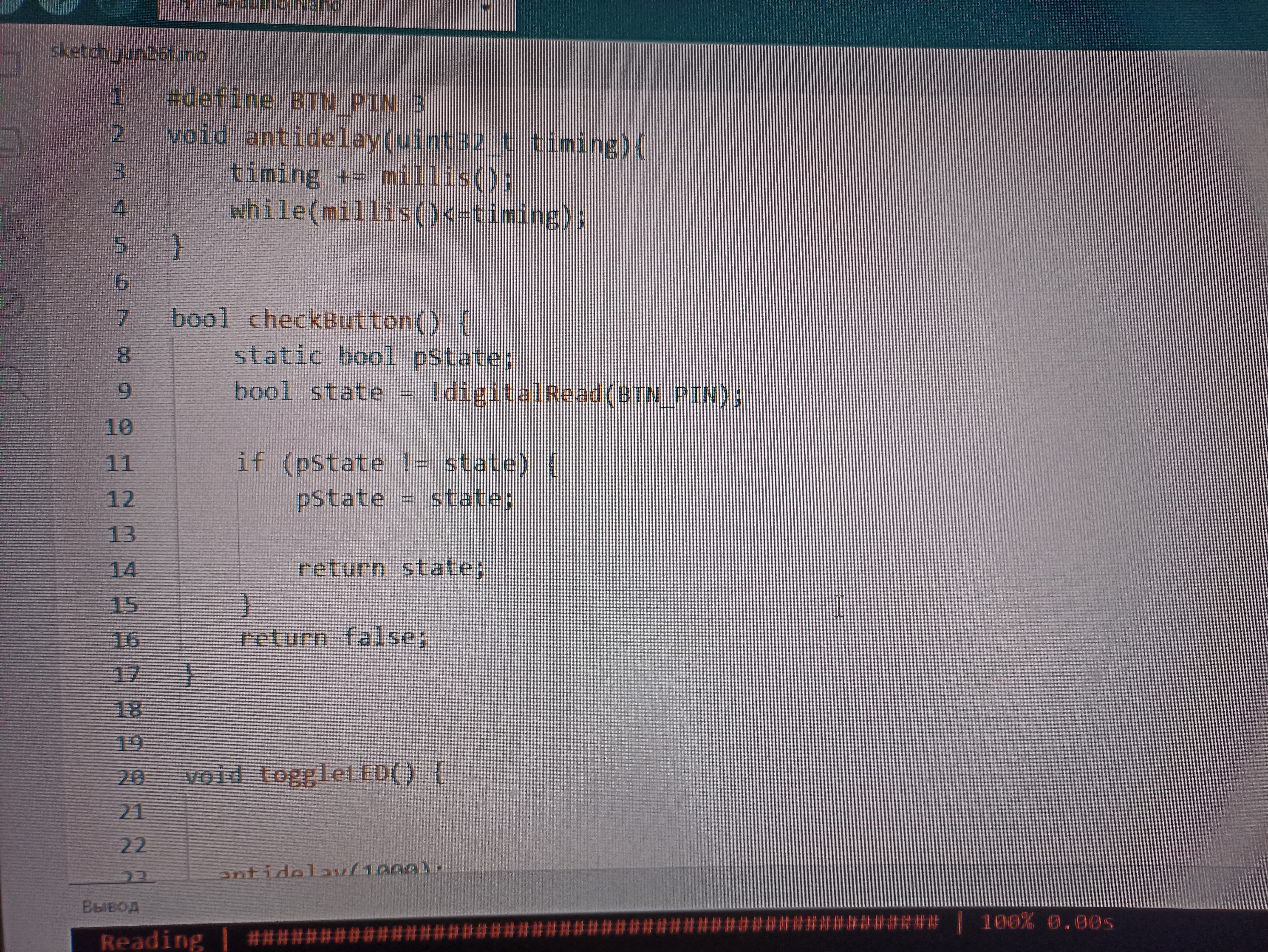Click line number 7 in the gutter
Screen dimensions: 1268x952
(123, 318)
